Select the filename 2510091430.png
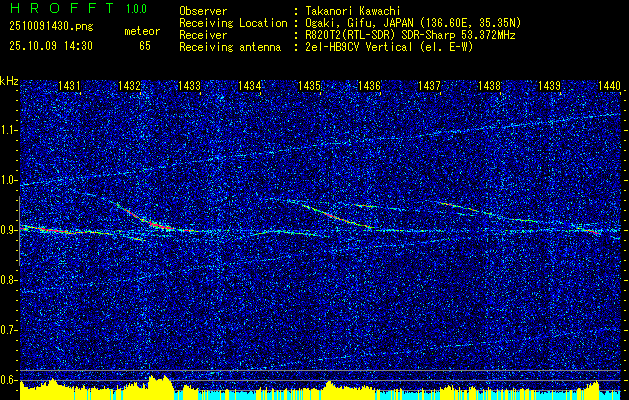Image resolution: width=629 pixels, height=400 pixels. (51, 26)
